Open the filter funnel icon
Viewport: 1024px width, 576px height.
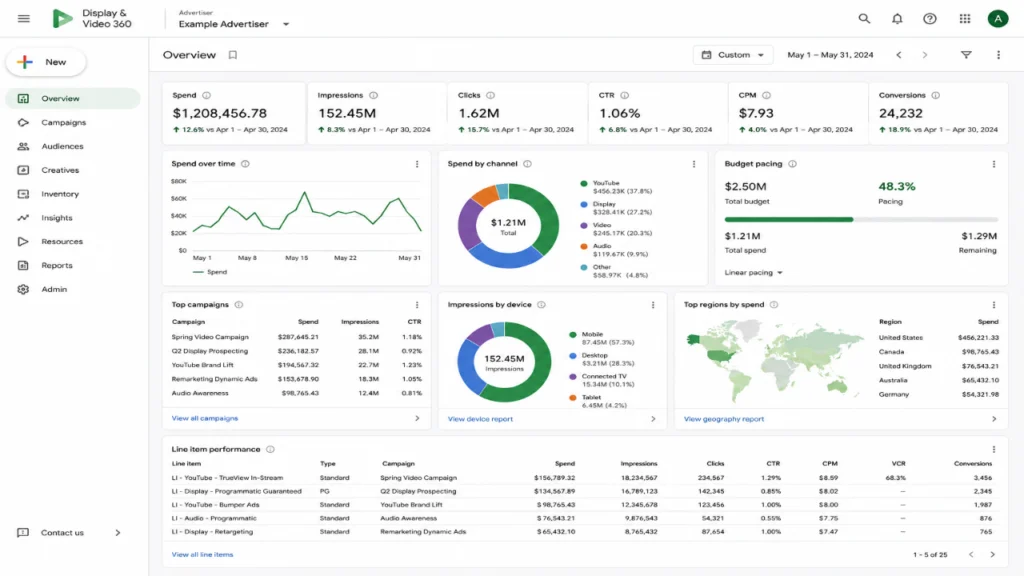(966, 55)
